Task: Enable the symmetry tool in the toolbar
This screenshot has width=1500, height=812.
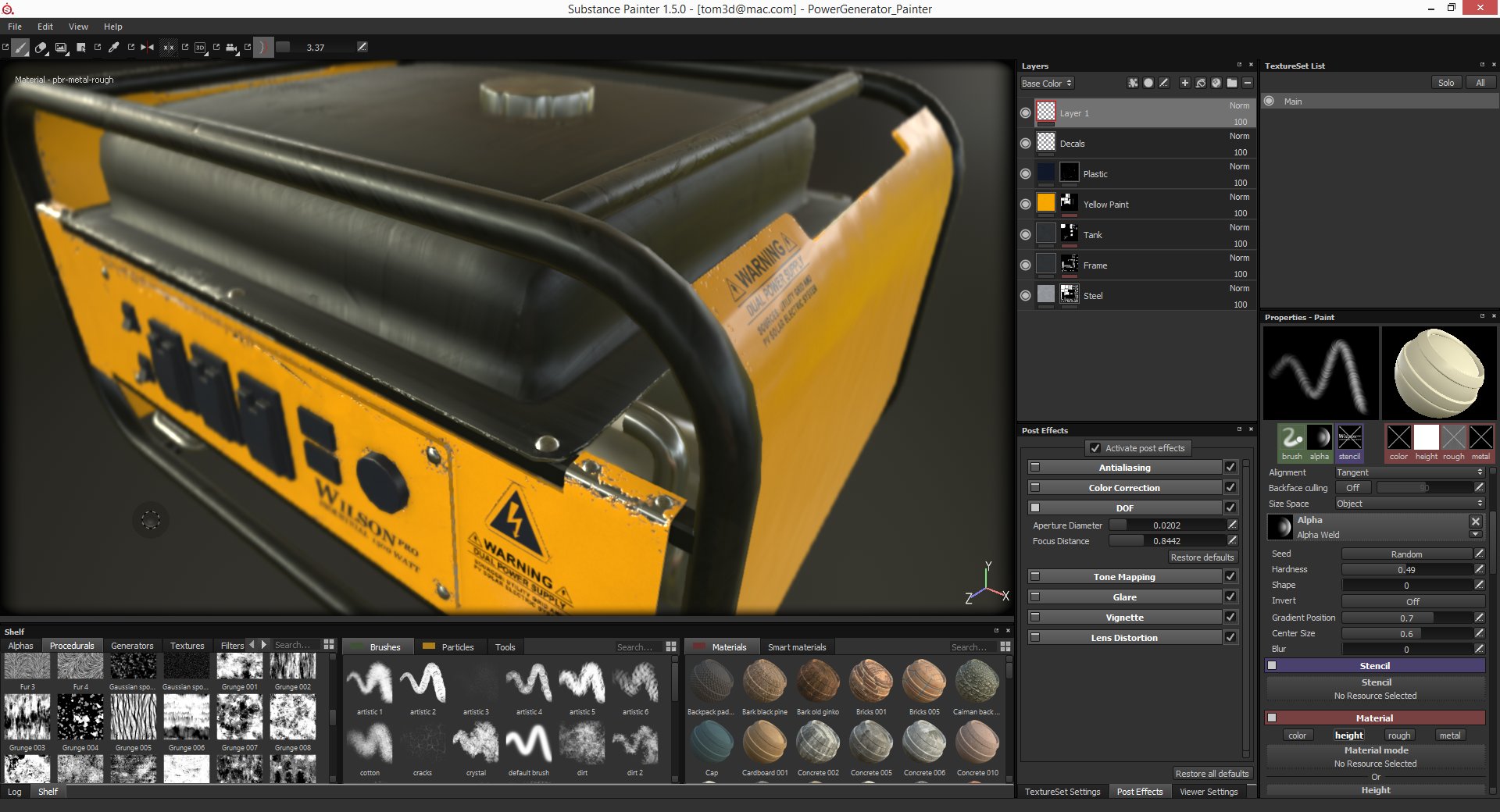Action: 146,48
